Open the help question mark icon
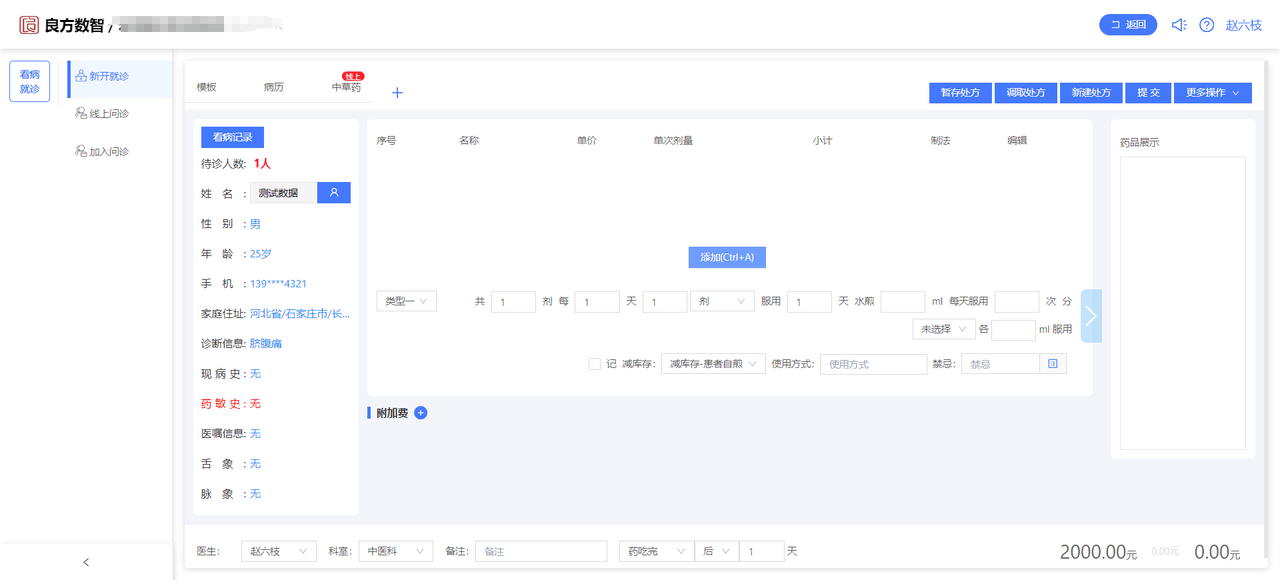1280x580 pixels. [1207, 25]
